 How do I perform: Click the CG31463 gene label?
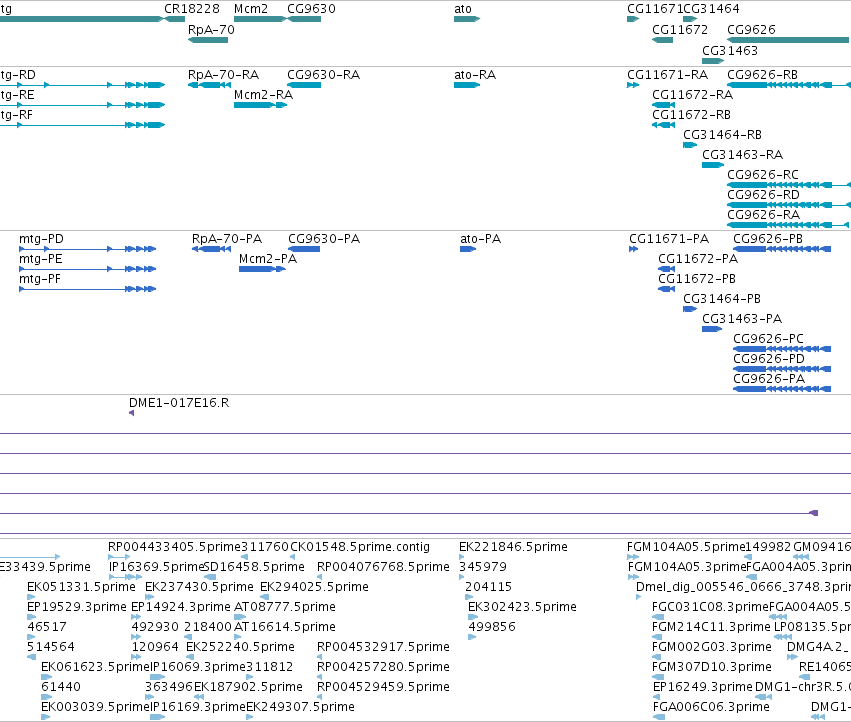tap(729, 50)
